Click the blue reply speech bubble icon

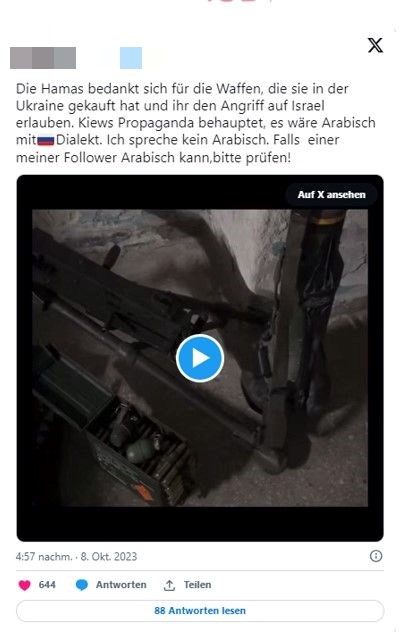click(82, 585)
